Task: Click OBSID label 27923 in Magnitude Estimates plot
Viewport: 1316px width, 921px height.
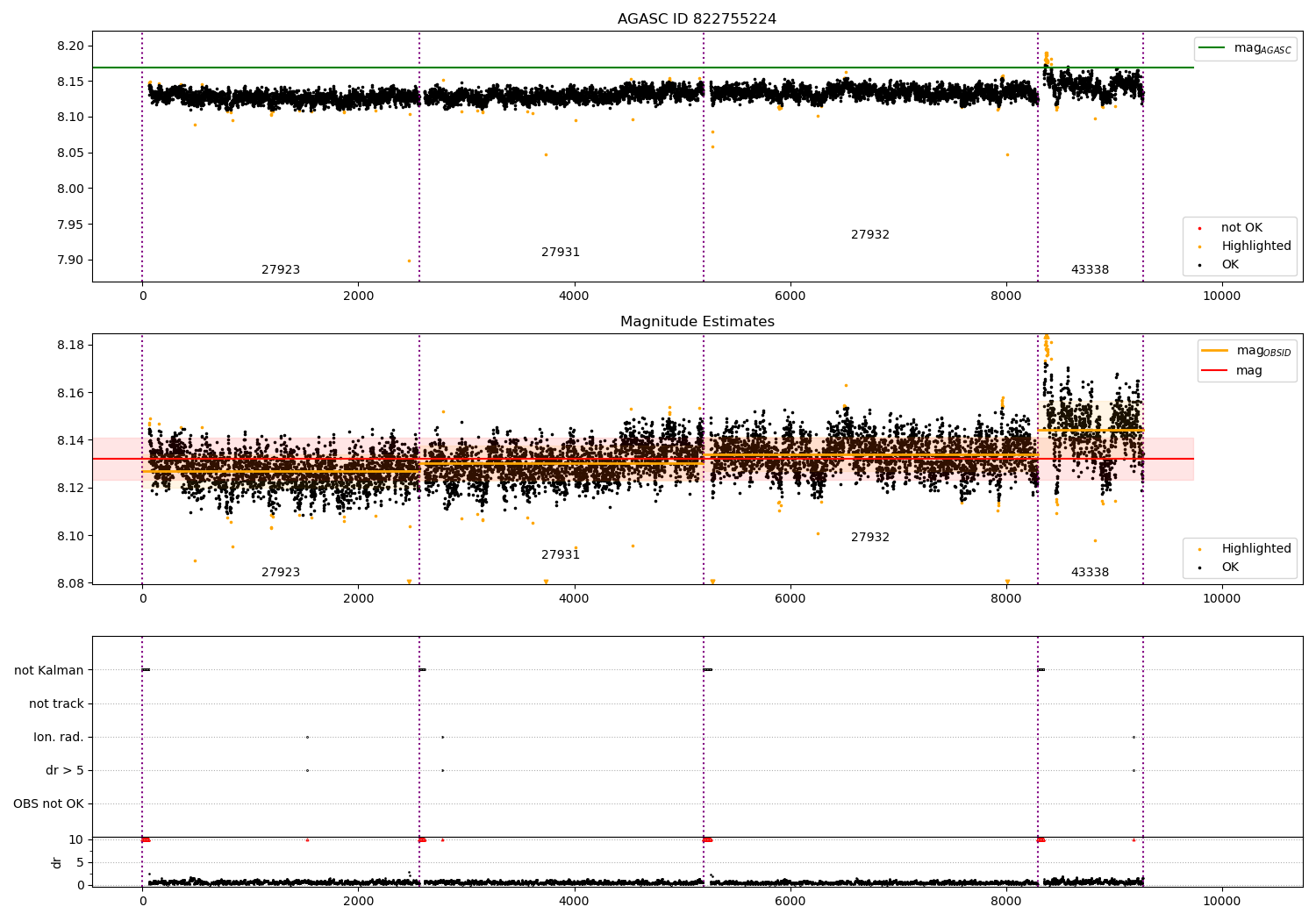Action: coord(281,573)
